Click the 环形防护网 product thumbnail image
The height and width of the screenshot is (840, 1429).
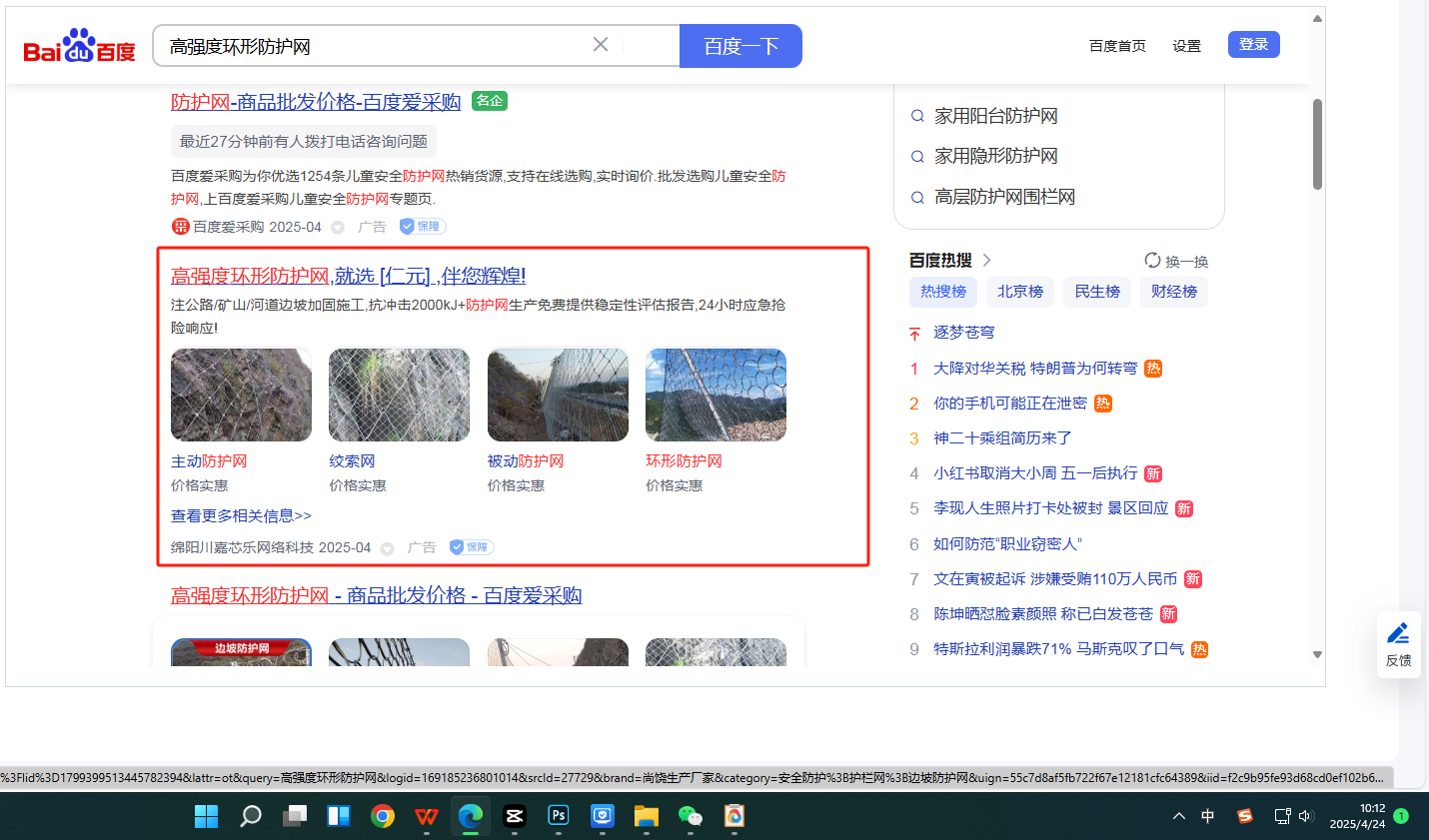715,395
